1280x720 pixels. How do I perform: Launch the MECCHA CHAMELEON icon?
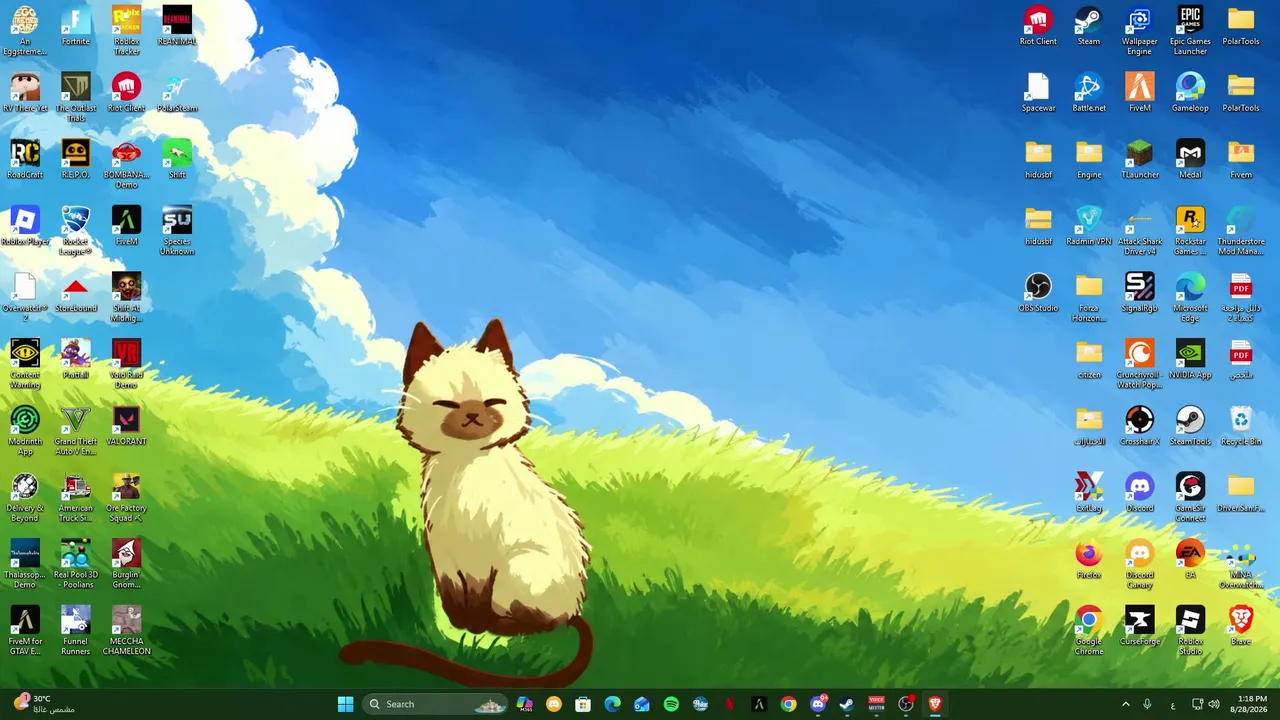(x=126, y=631)
